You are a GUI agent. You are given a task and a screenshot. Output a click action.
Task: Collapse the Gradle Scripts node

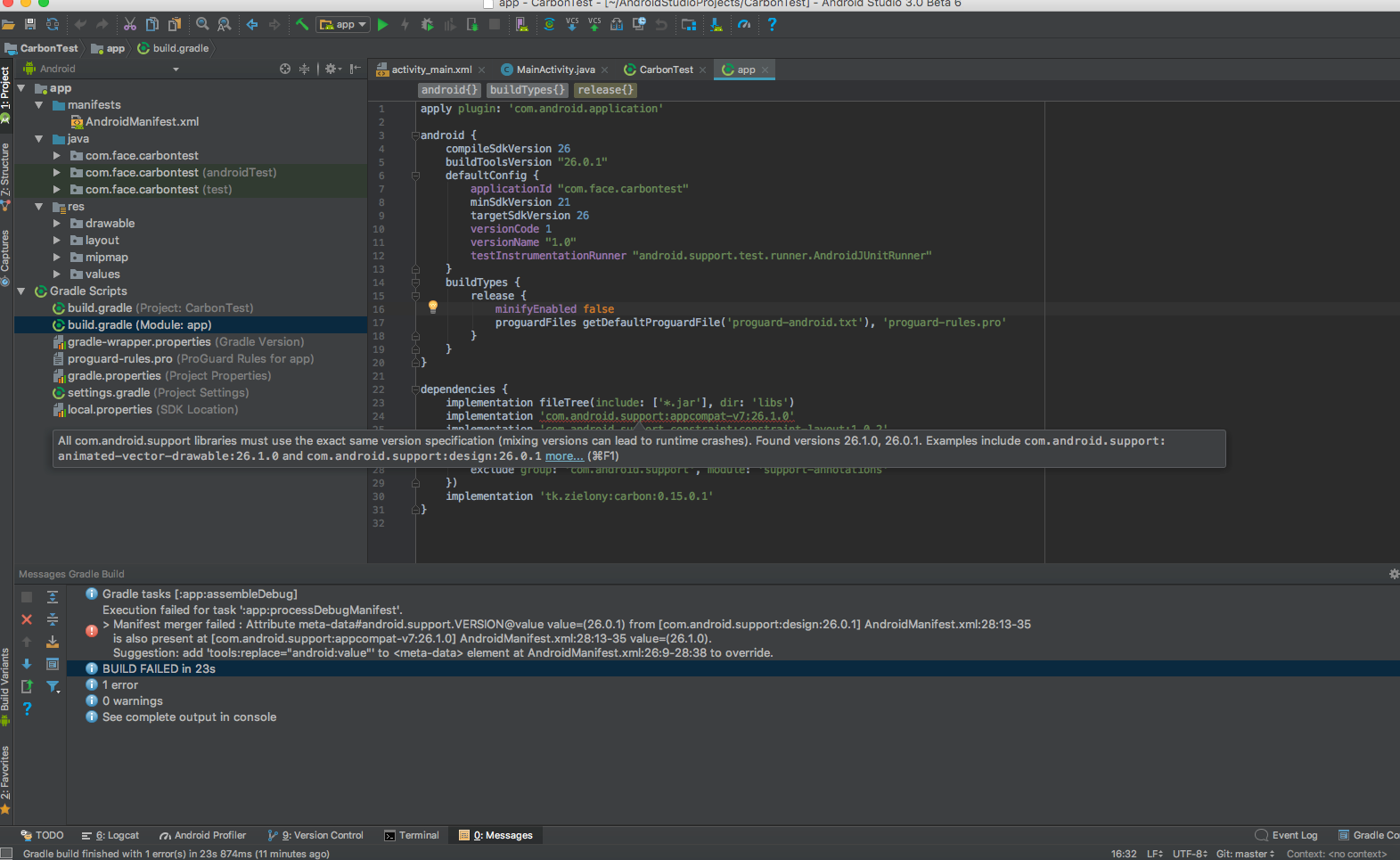click(21, 291)
